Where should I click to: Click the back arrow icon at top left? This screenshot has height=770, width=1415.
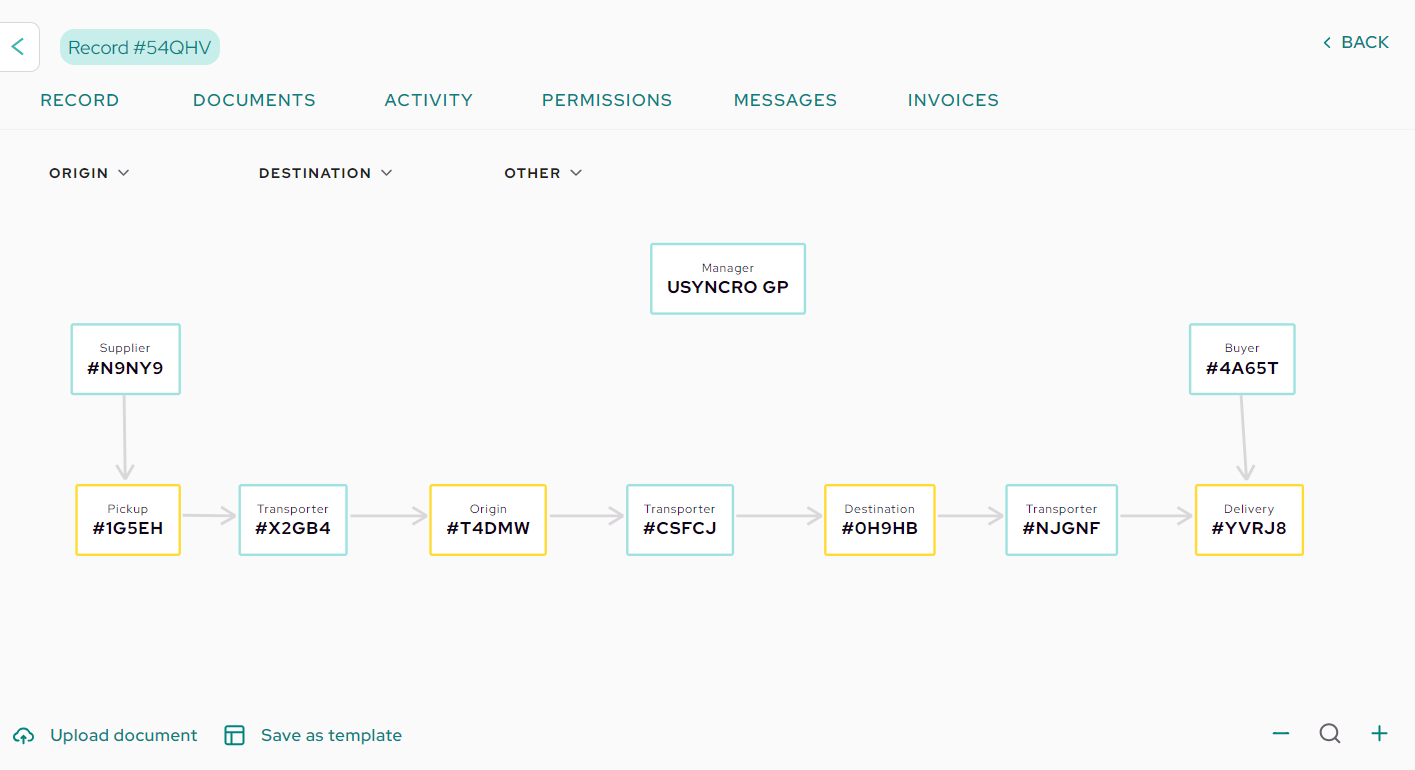coord(17,47)
